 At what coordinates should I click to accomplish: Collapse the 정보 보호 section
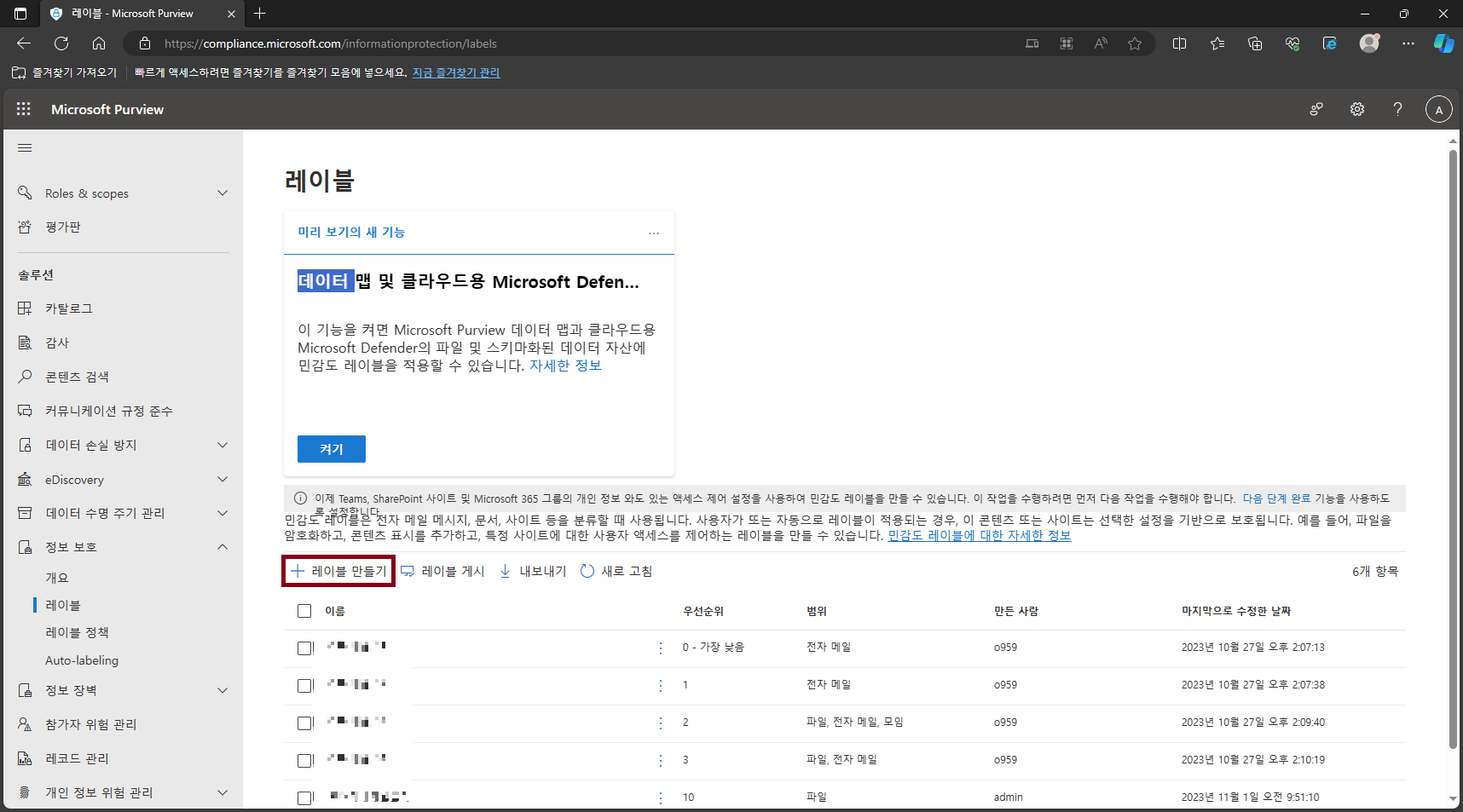click(x=221, y=546)
